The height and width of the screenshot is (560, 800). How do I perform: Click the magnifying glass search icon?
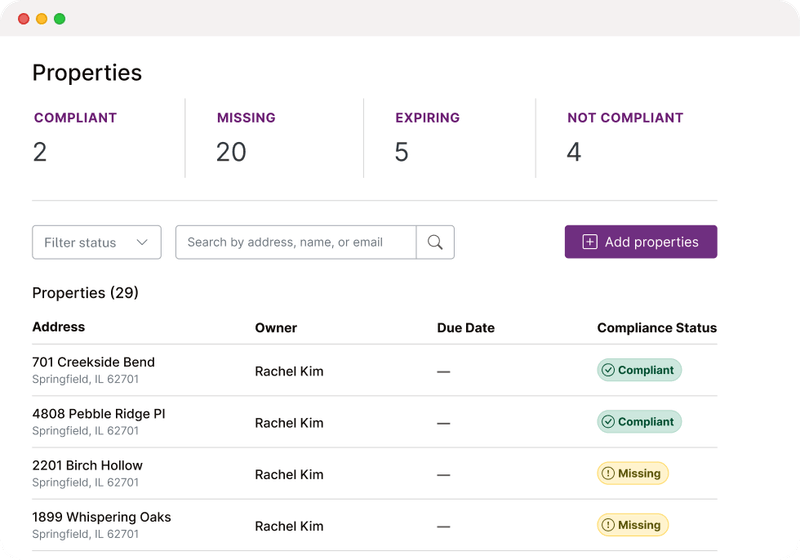435,242
